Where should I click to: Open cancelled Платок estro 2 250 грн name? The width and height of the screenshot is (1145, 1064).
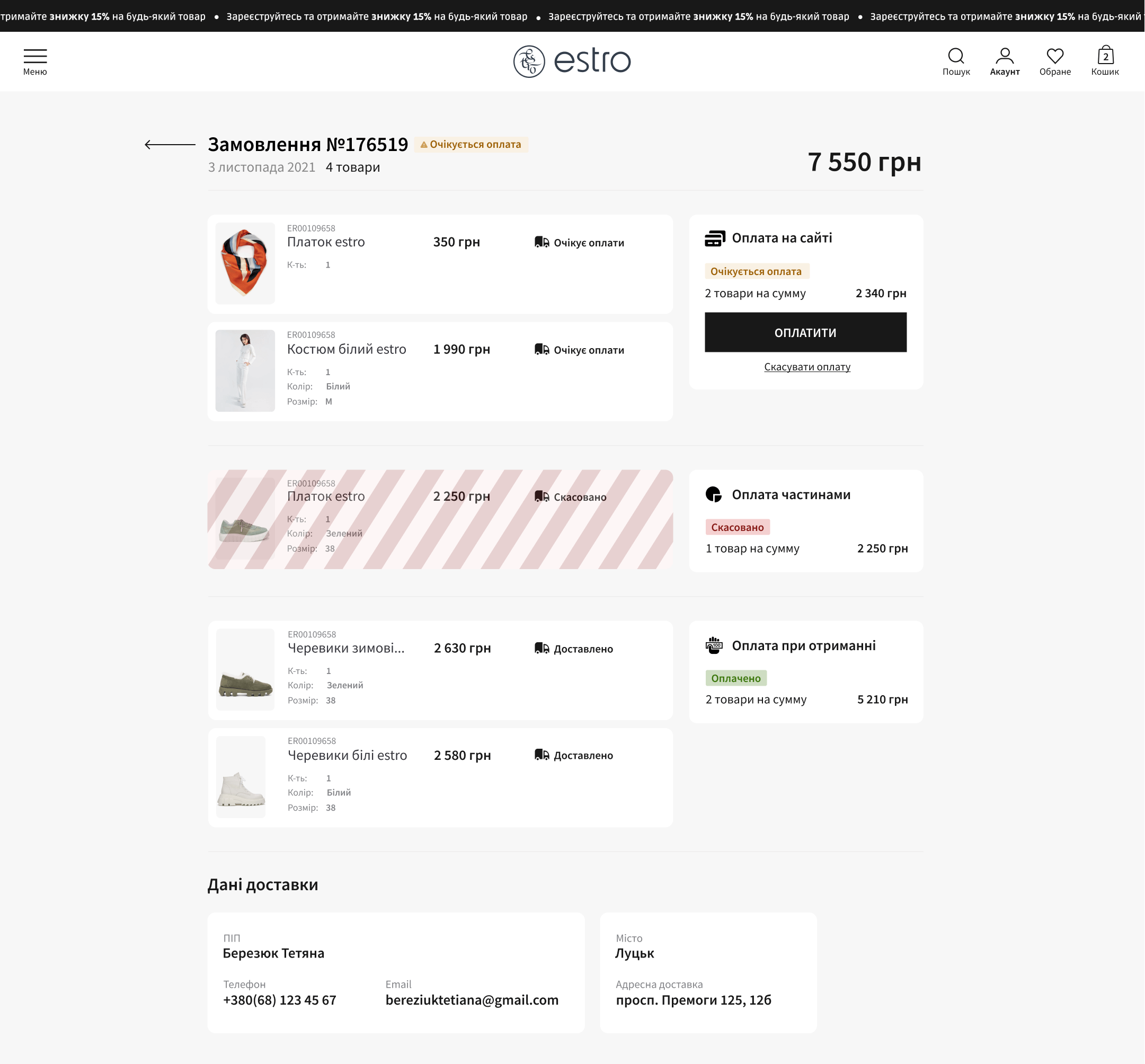[x=326, y=496]
